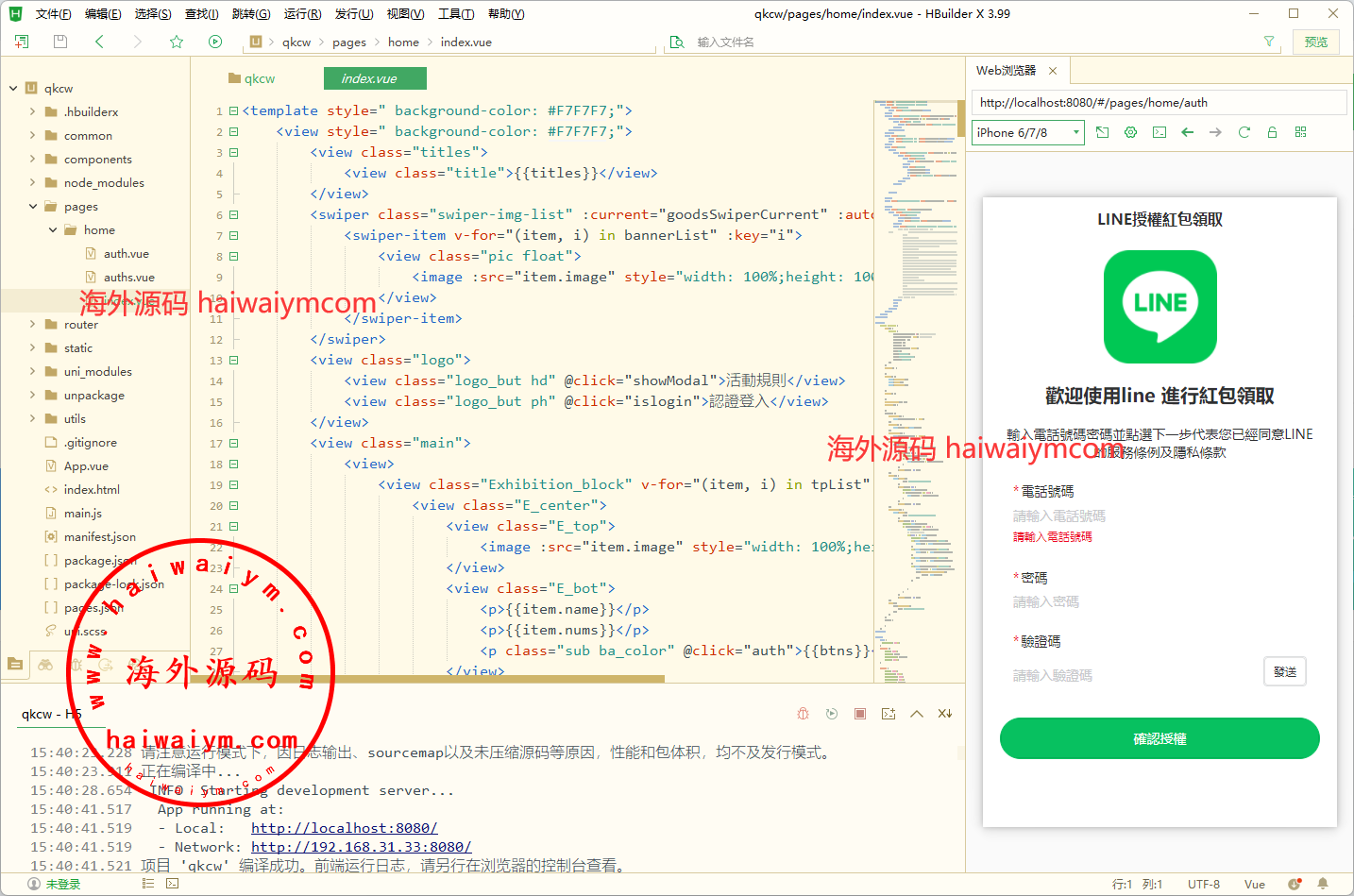Stop the running qkcw console process
The width and height of the screenshot is (1354, 896).
859,714
